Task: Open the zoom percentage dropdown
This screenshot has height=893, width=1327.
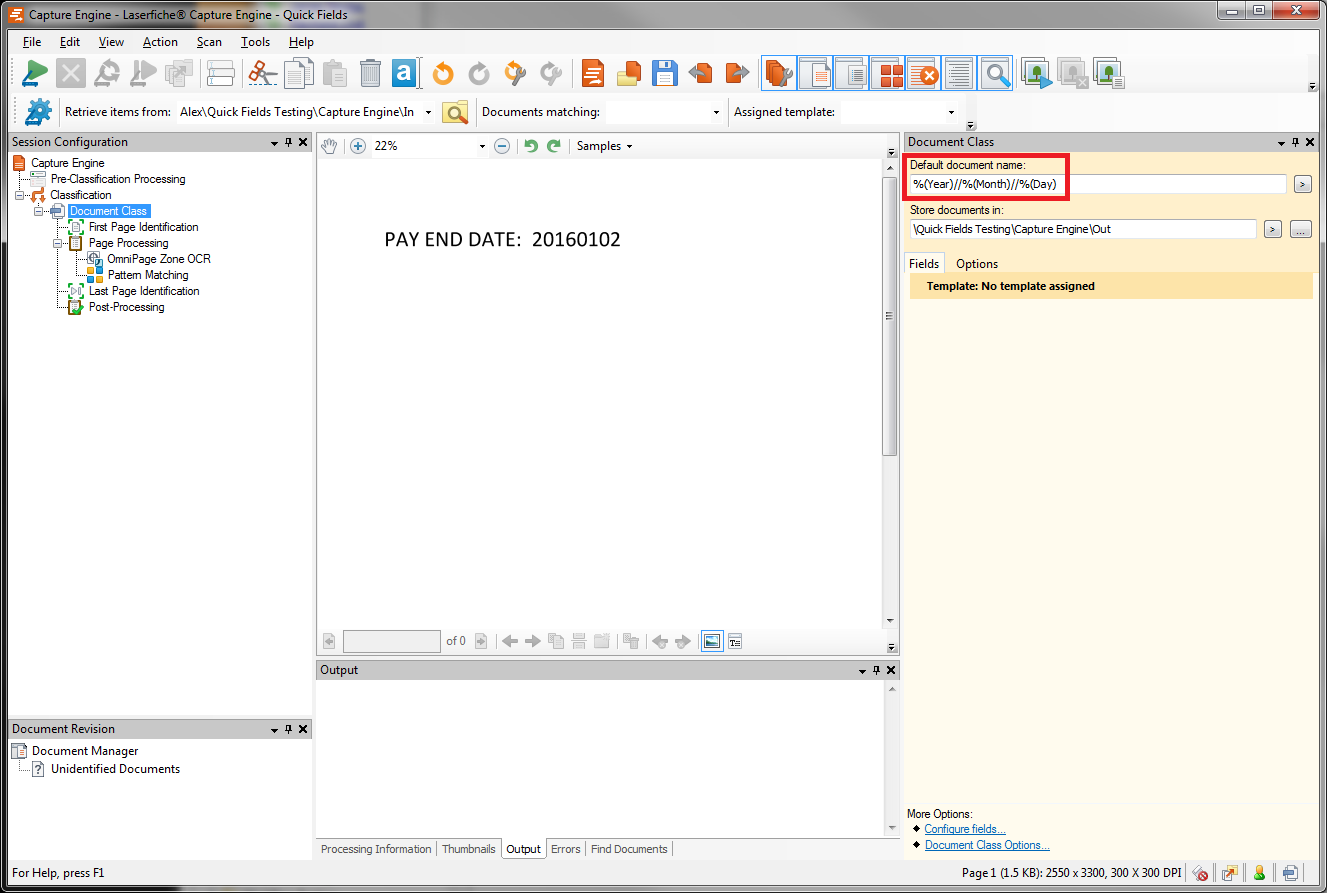Action: (482, 146)
